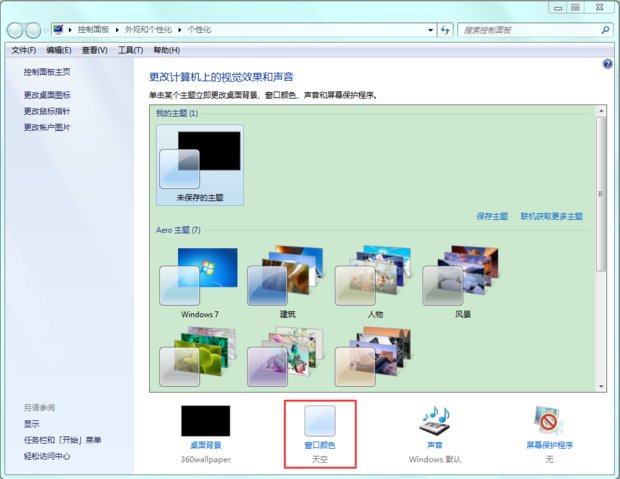
Task: Open Display (显示) link in sidebar
Action: 32,424
